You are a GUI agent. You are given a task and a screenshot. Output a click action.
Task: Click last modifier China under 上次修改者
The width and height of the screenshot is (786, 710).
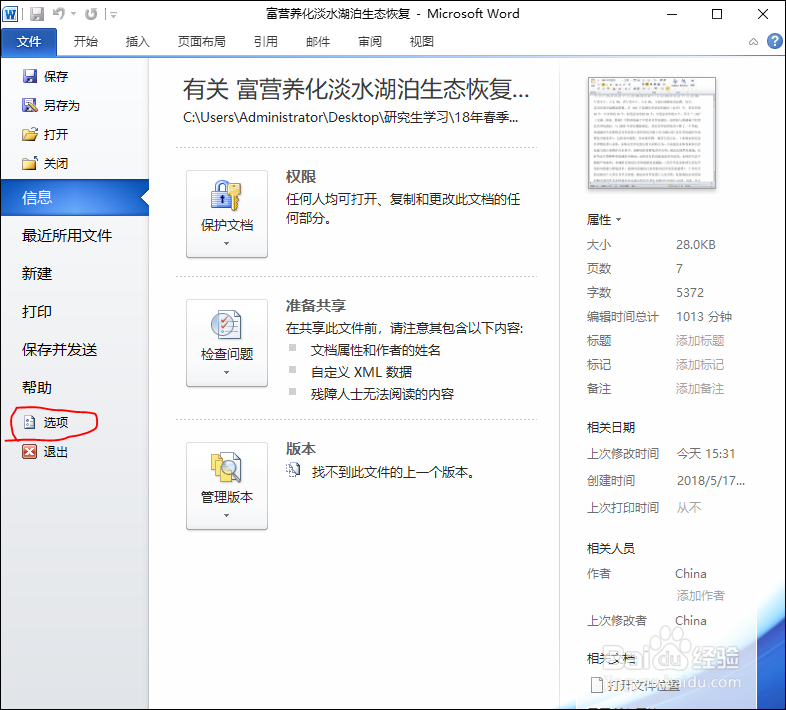coord(691,621)
